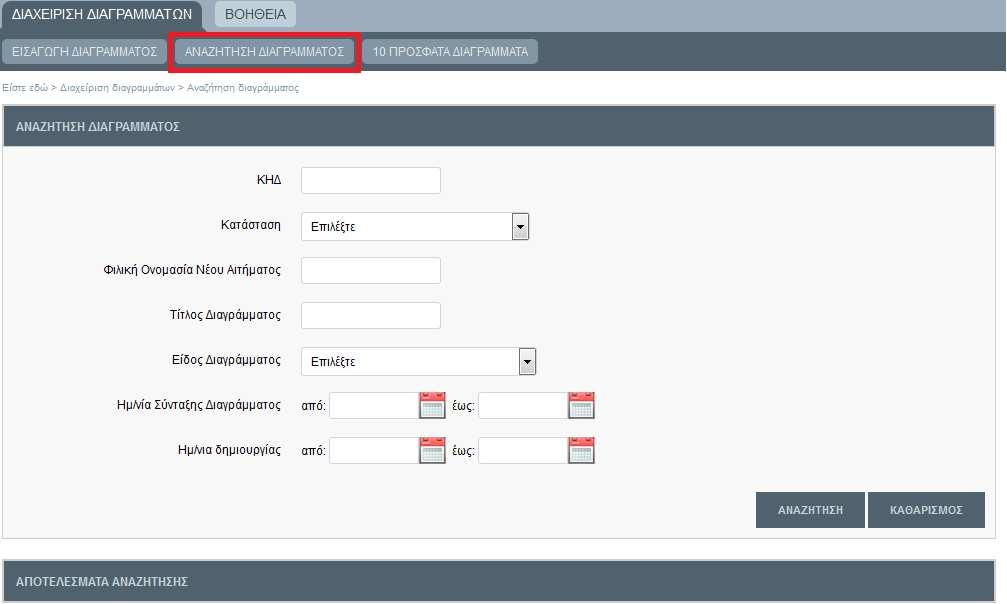Select ΑΝΑΖΗΤΗΣΗ ΔΙΑΓΡΑΜΜΑΤΟΣ submenu item
1007x604 pixels.
[x=264, y=51]
